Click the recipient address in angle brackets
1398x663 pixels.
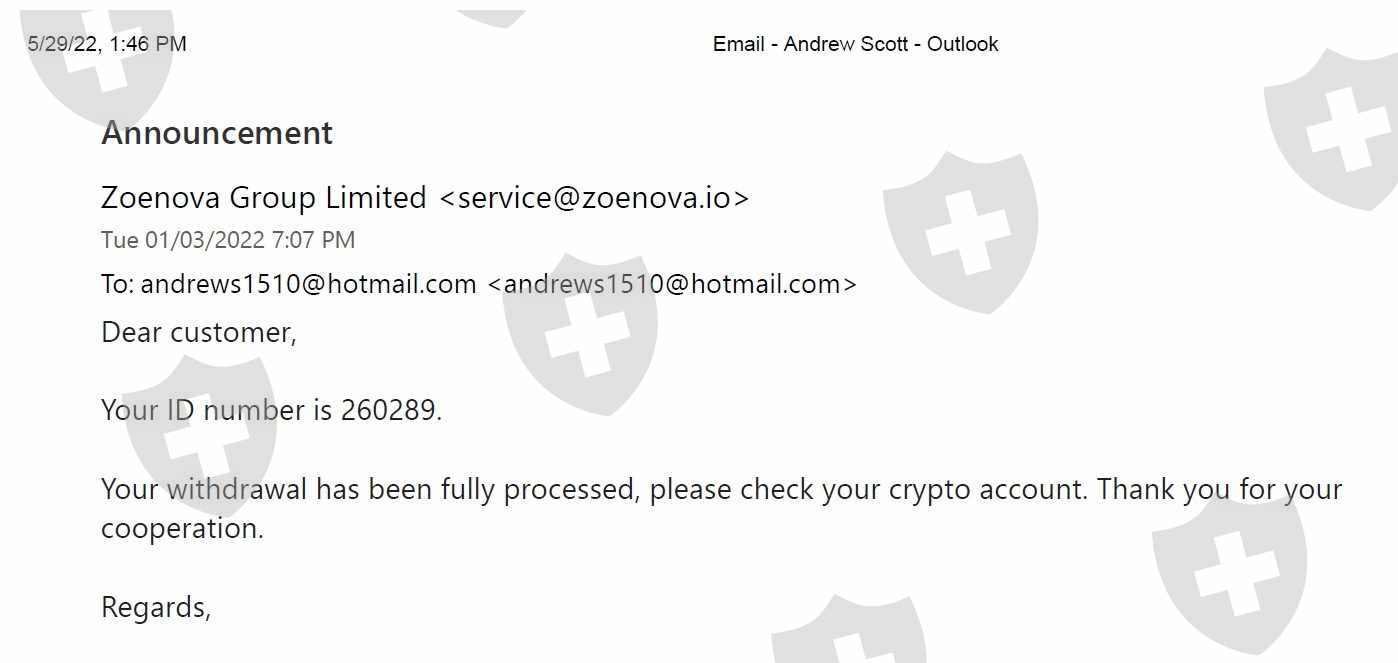pos(672,284)
